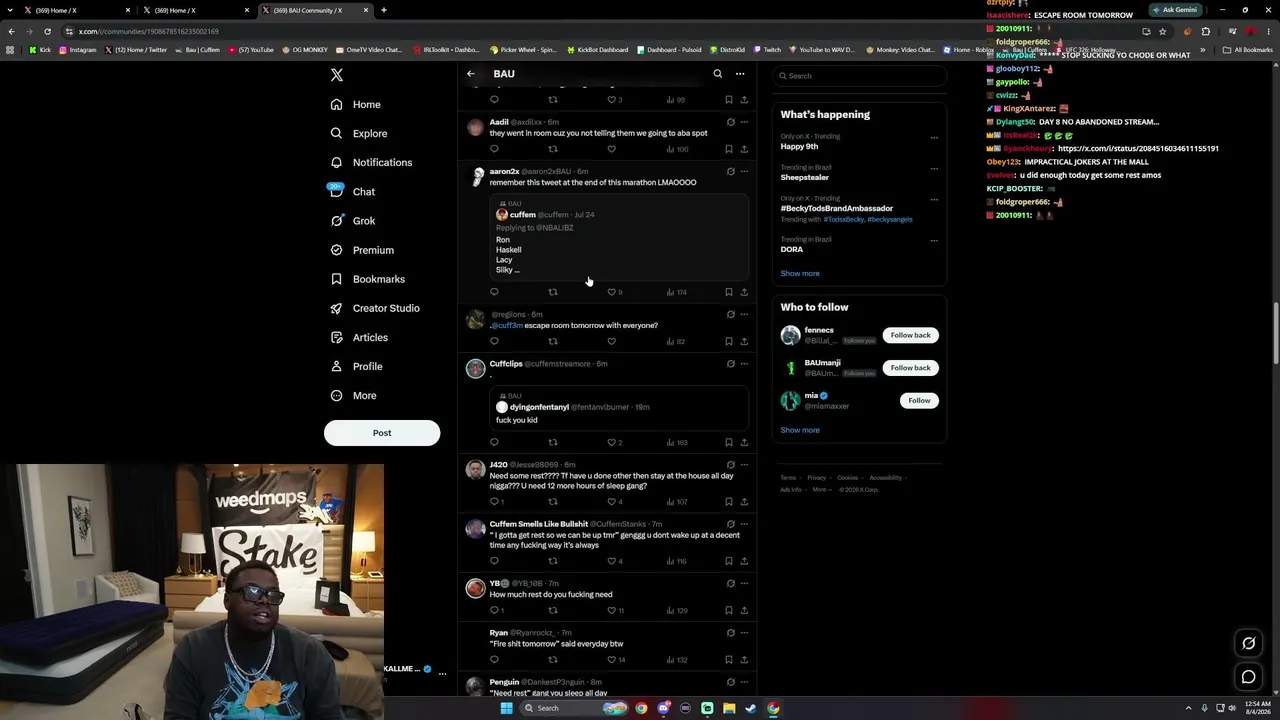Viewport: 1280px width, 720px height.
Task: Repost J420's 'Need some rest' post
Action: [x=553, y=502]
